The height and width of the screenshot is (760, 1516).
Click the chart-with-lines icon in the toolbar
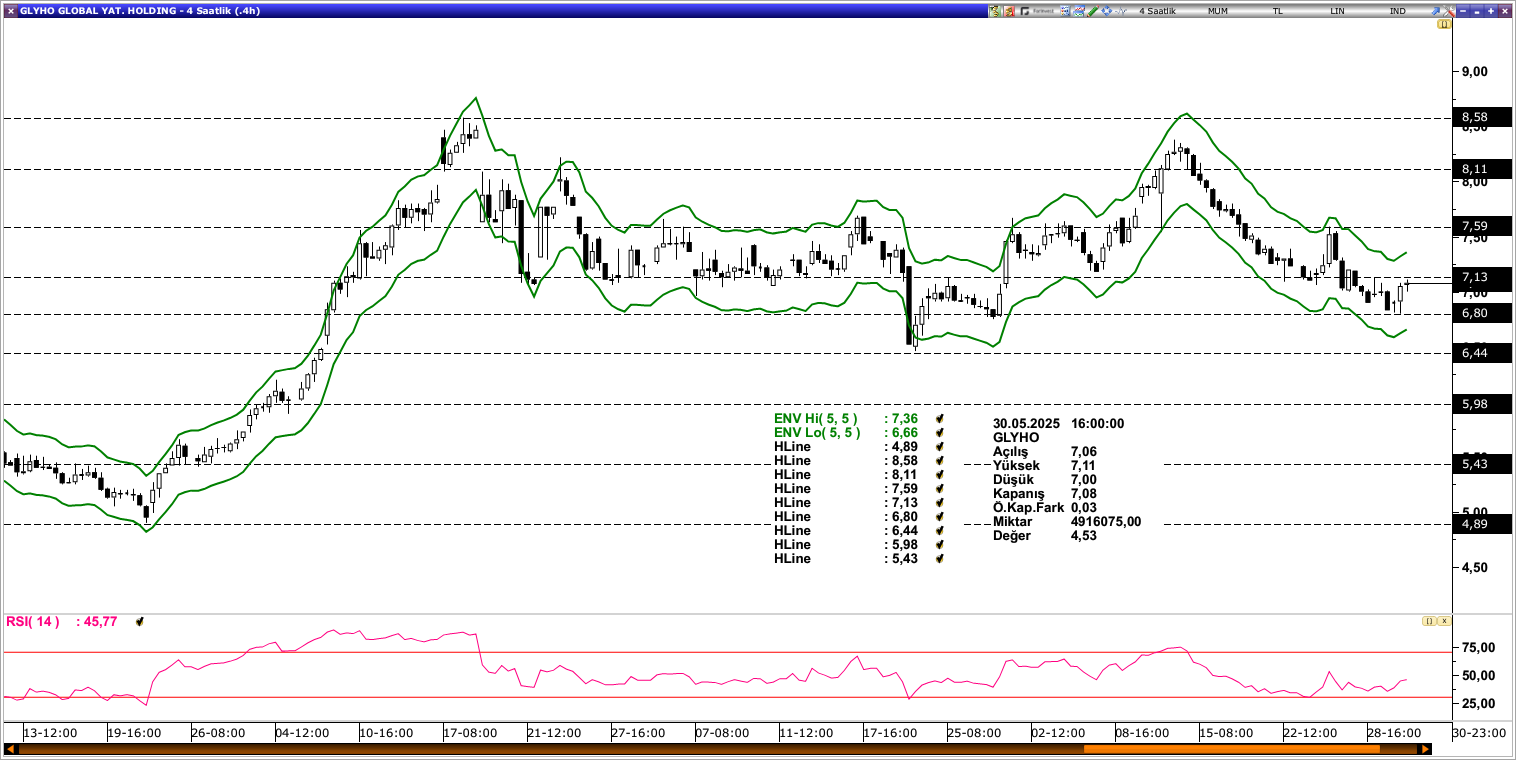pos(1079,11)
